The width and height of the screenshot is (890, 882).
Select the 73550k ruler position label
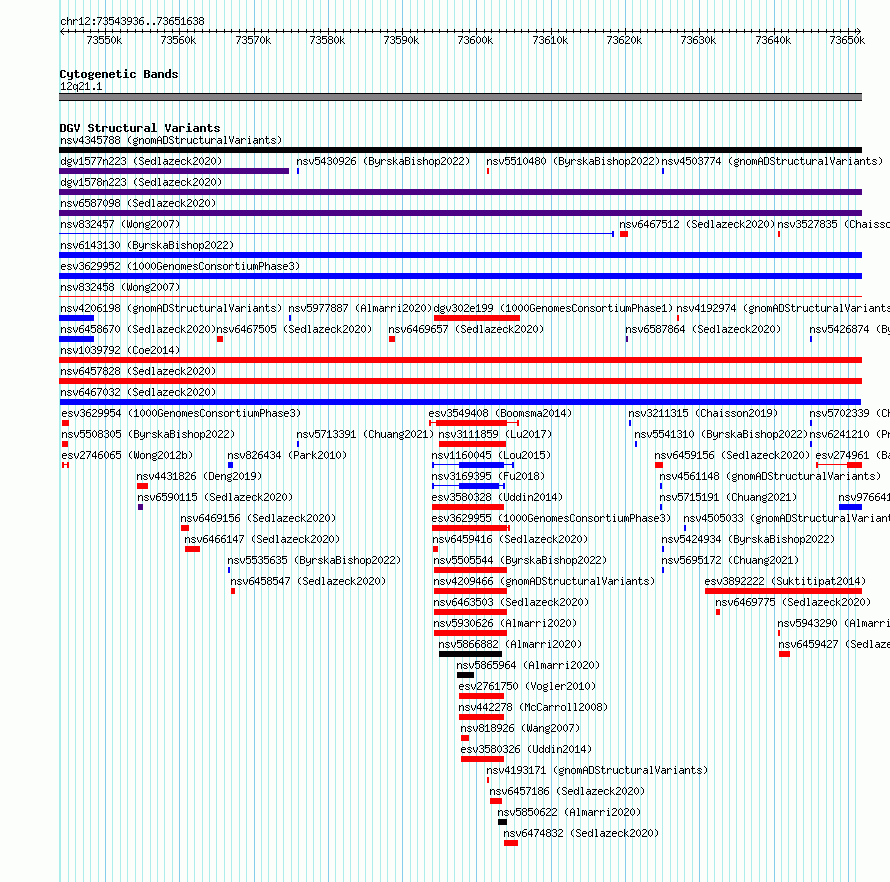pyautogui.click(x=104, y=40)
